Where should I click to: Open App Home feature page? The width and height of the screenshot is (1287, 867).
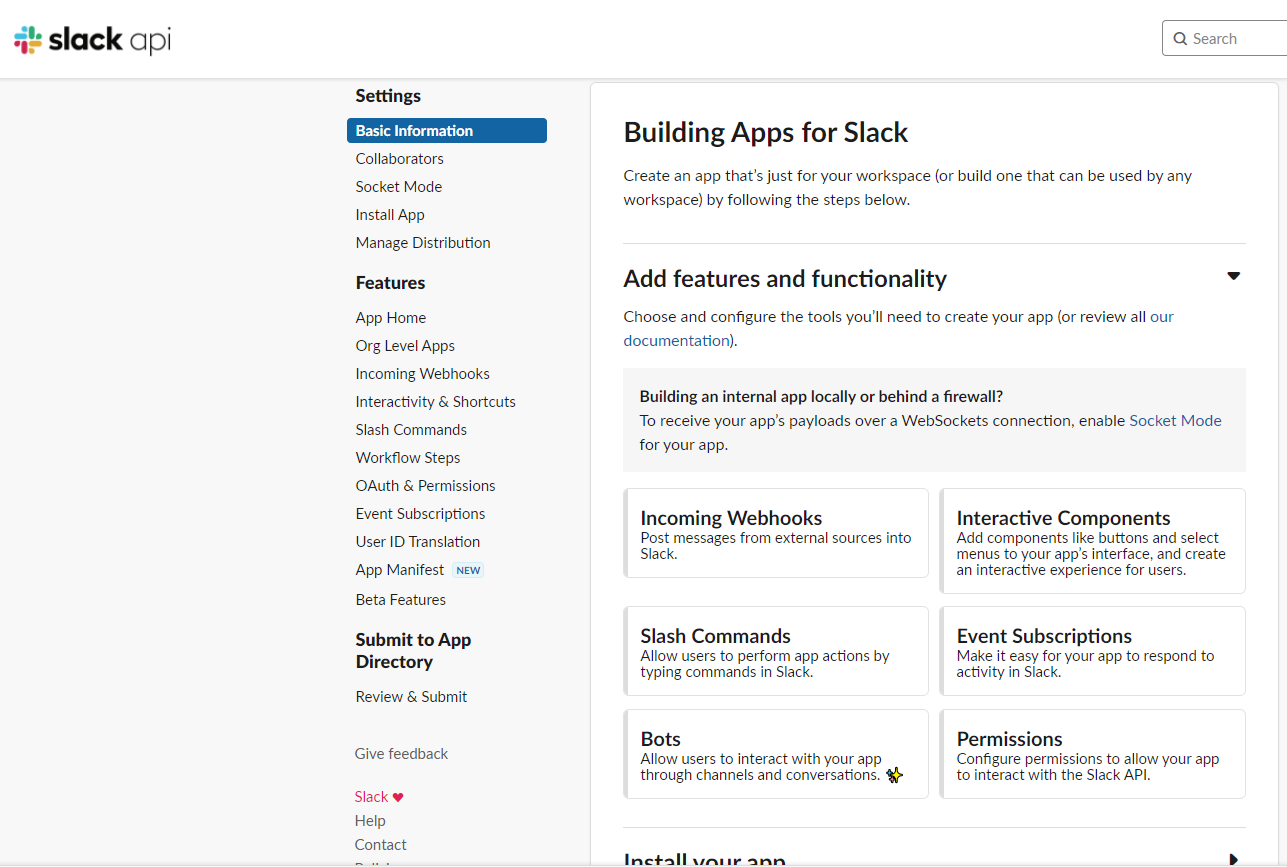coord(391,318)
